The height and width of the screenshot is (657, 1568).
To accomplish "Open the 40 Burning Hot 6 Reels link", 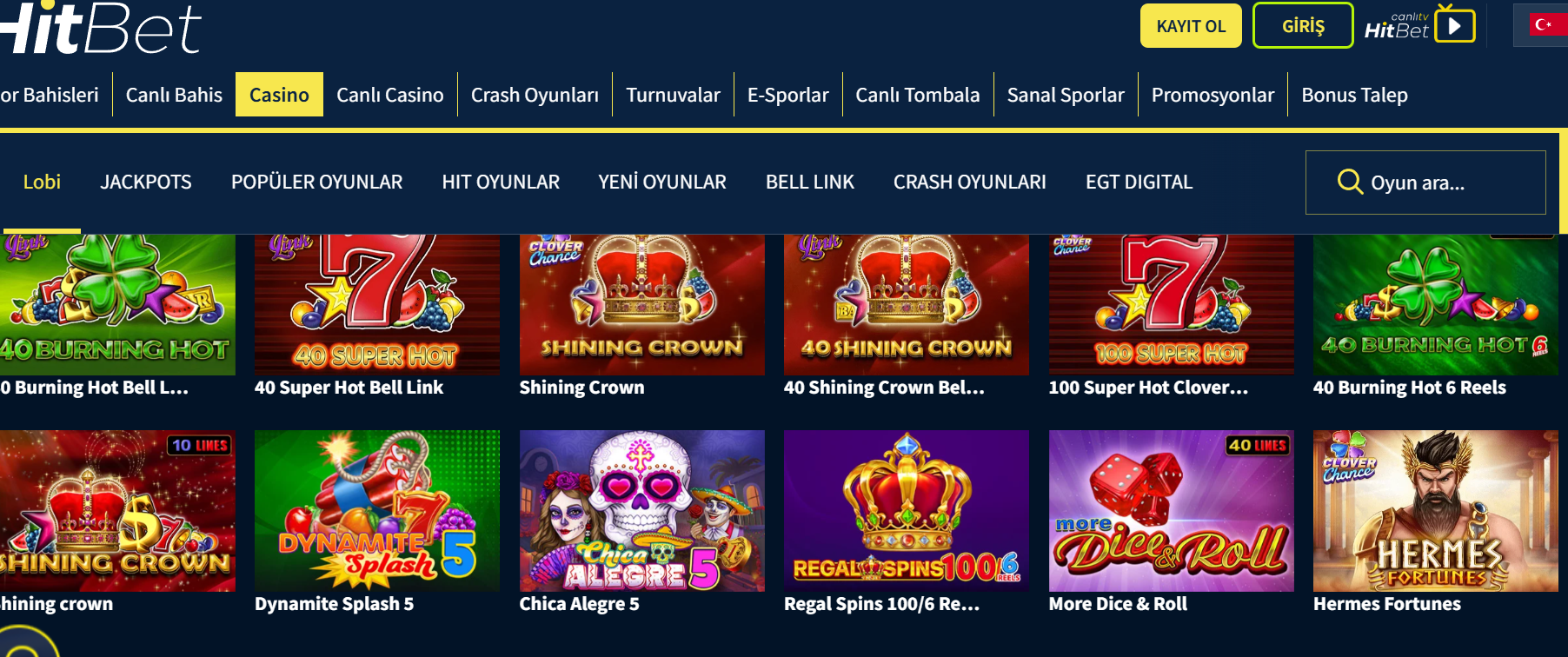I will click(x=1409, y=388).
